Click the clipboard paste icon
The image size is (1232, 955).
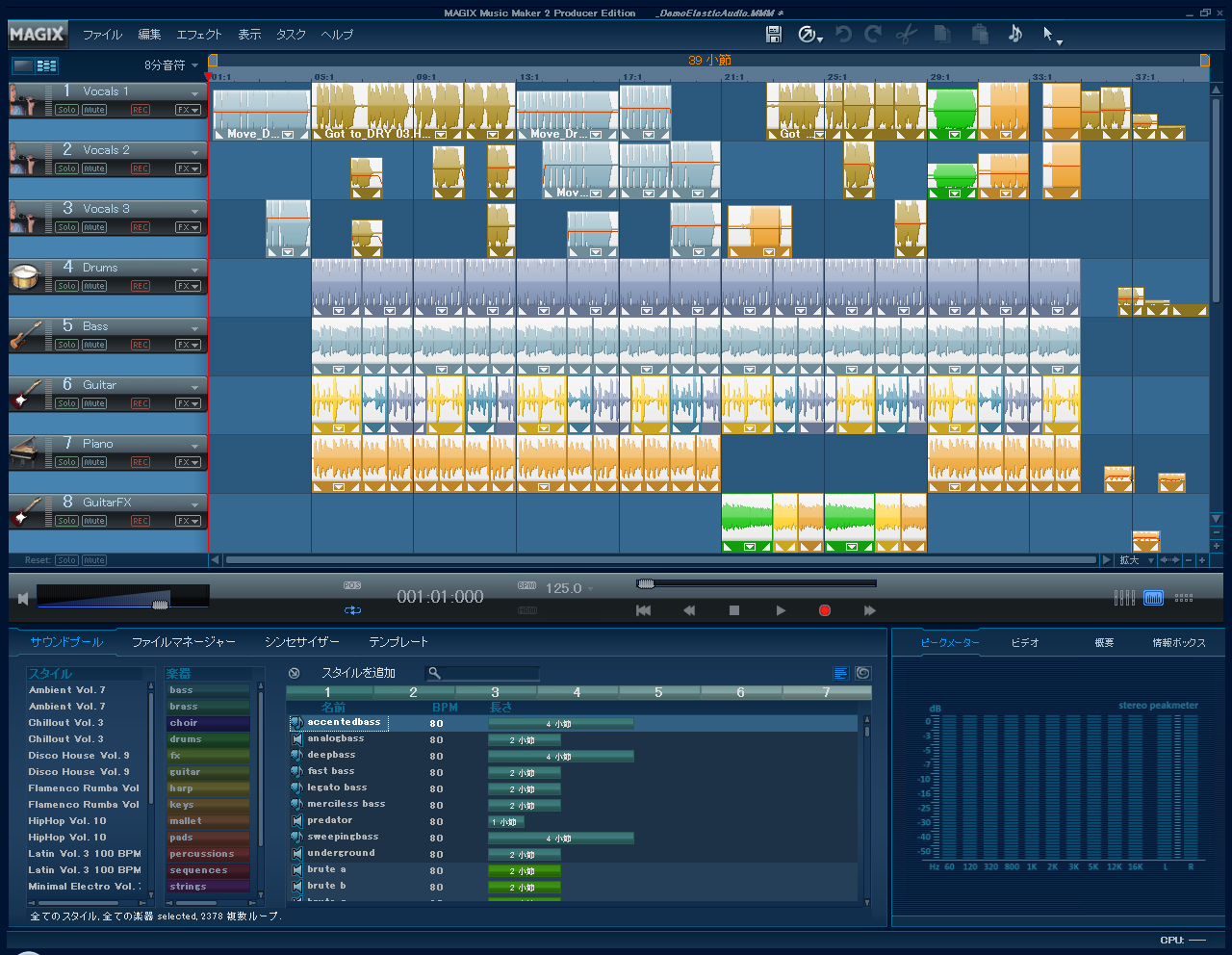980,34
